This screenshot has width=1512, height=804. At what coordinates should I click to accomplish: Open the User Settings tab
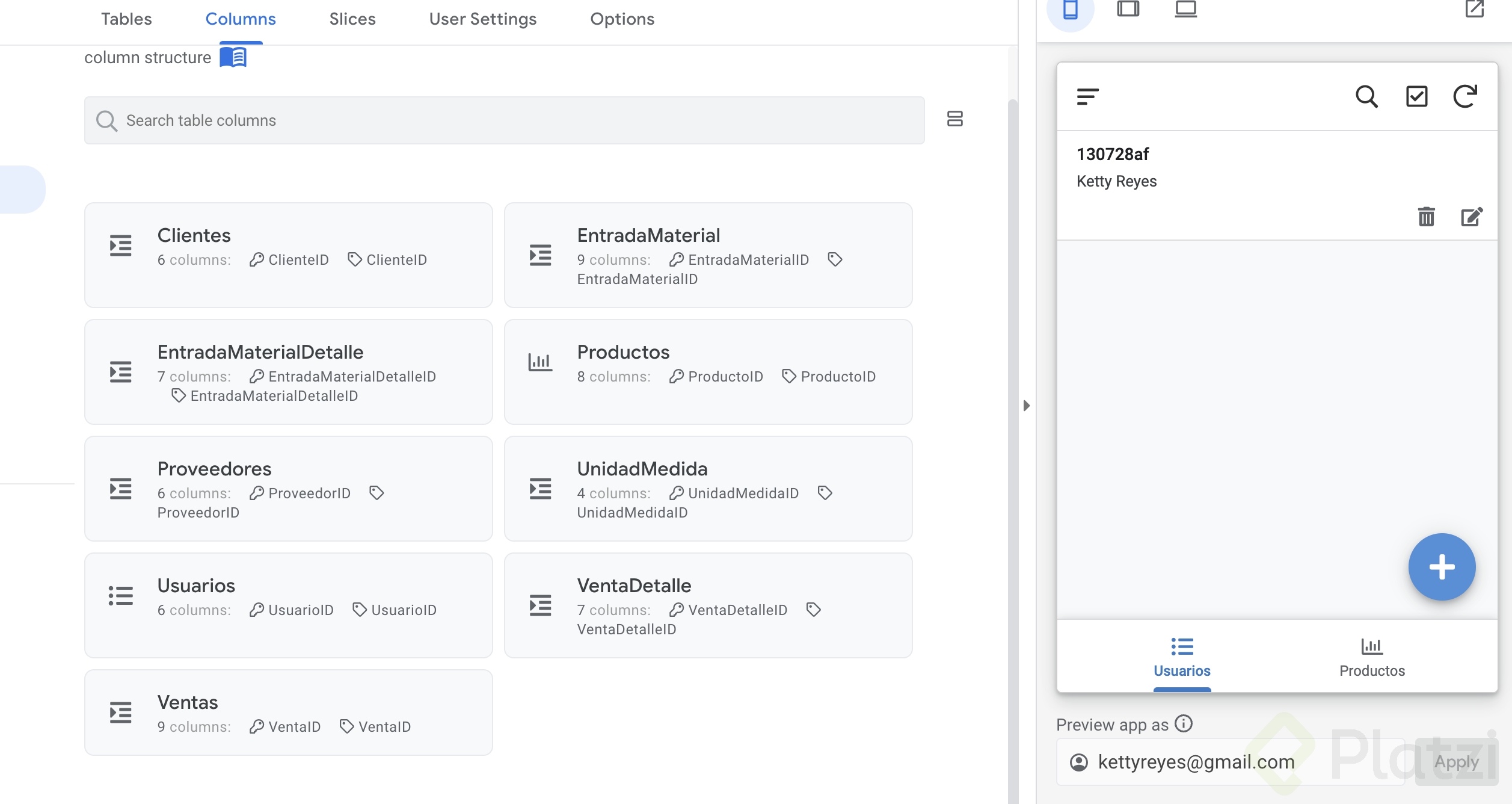[x=482, y=19]
